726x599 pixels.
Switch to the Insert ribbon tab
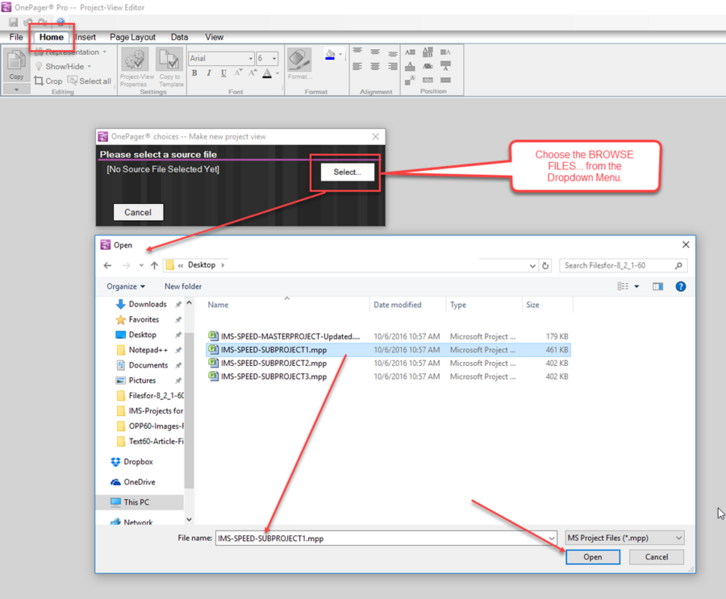(86, 37)
